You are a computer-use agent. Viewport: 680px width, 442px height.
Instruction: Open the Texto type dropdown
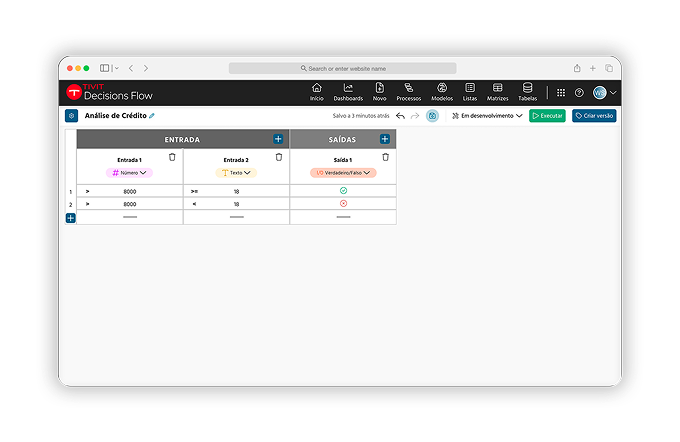(x=236, y=173)
